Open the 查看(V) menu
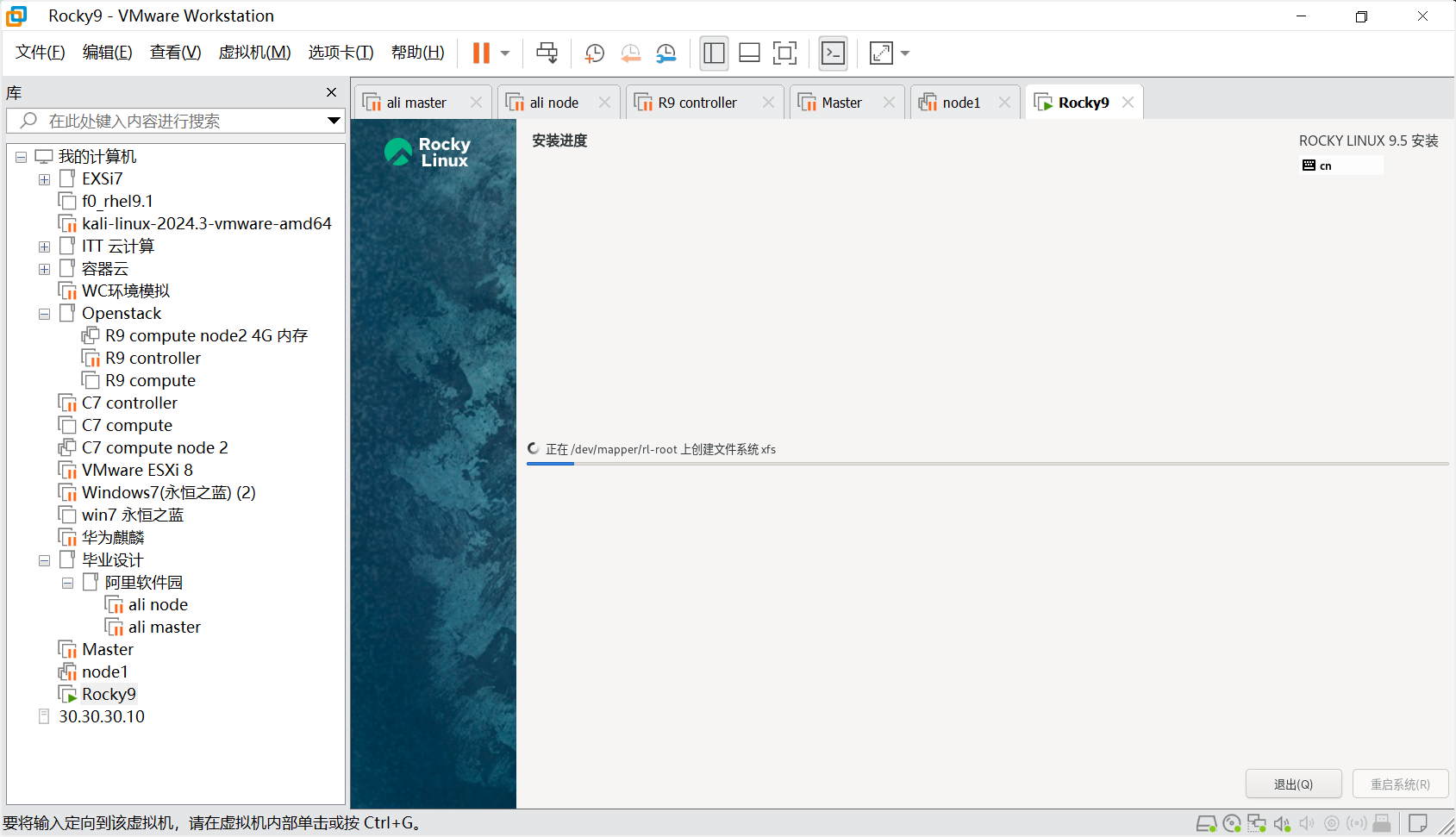The height and width of the screenshot is (837, 1456). (x=176, y=53)
